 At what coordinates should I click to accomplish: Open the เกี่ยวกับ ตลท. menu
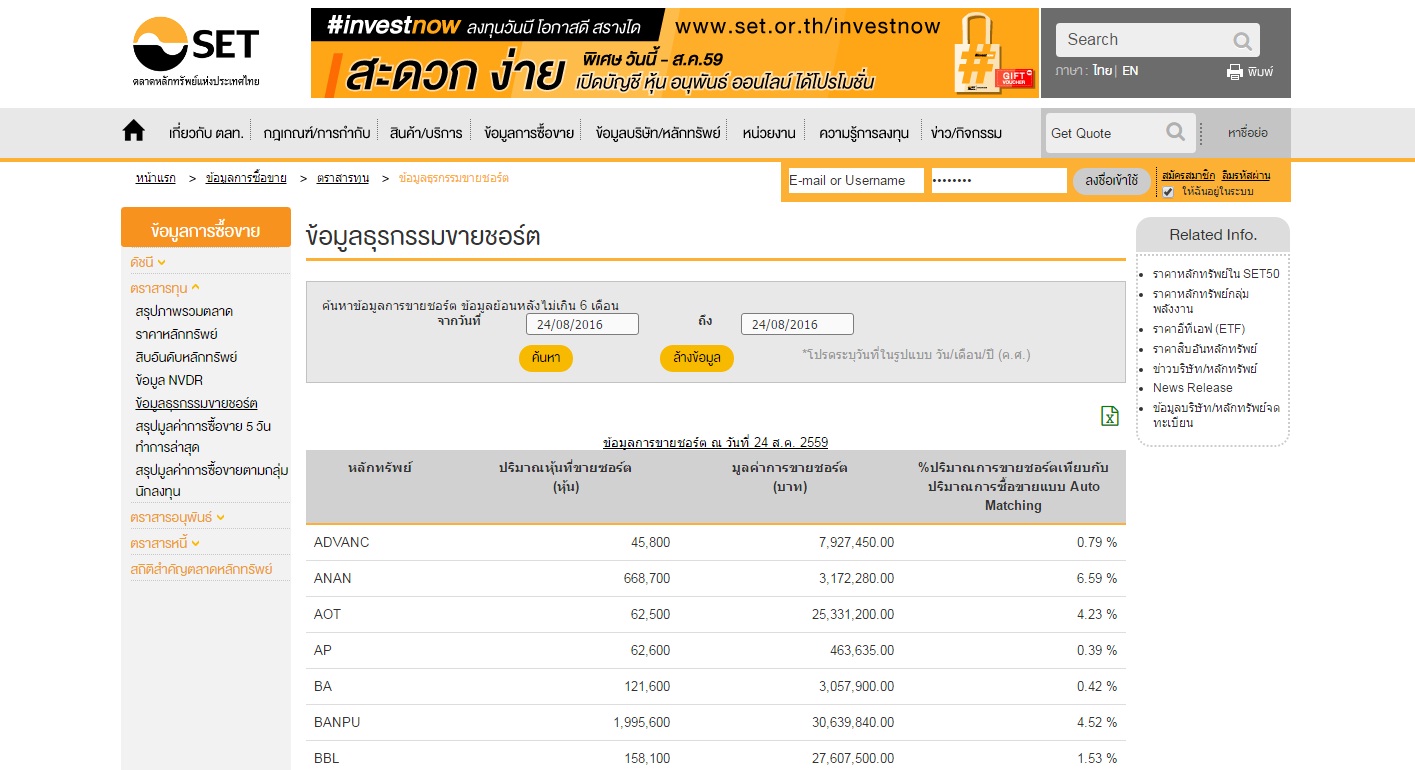pyautogui.click(x=207, y=132)
